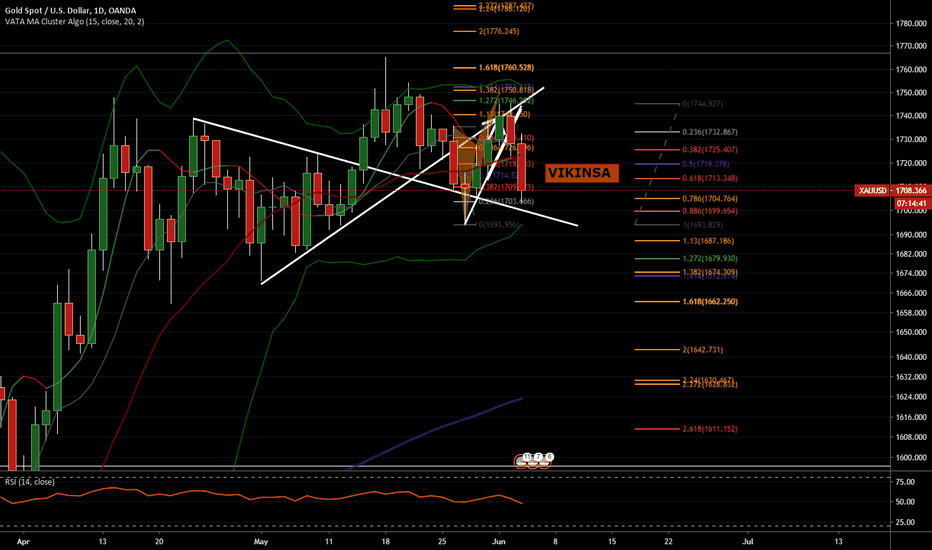
Task: Click the 1(1693.829) Fibonacci level
Action: 703,225
